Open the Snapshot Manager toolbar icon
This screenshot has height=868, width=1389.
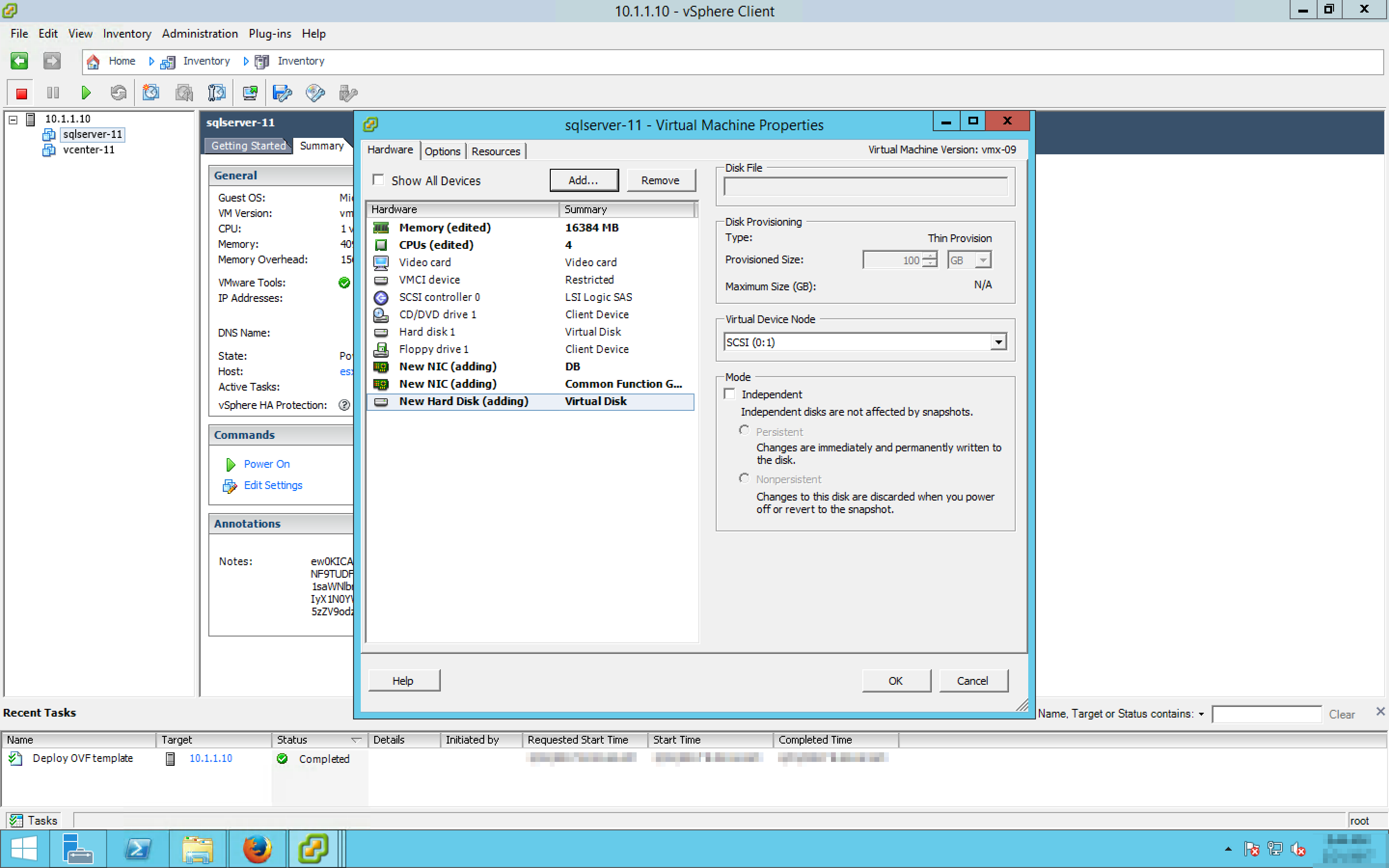point(217,93)
